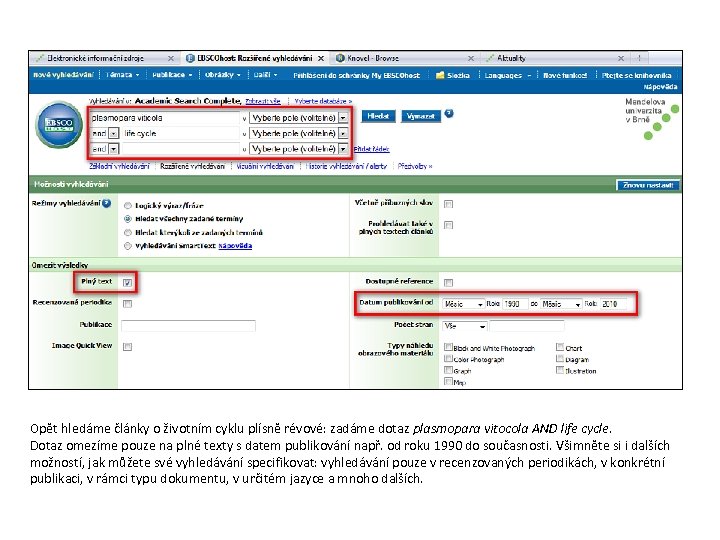Click the Přidat řádek link
720x540 pixels.
(x=371, y=149)
